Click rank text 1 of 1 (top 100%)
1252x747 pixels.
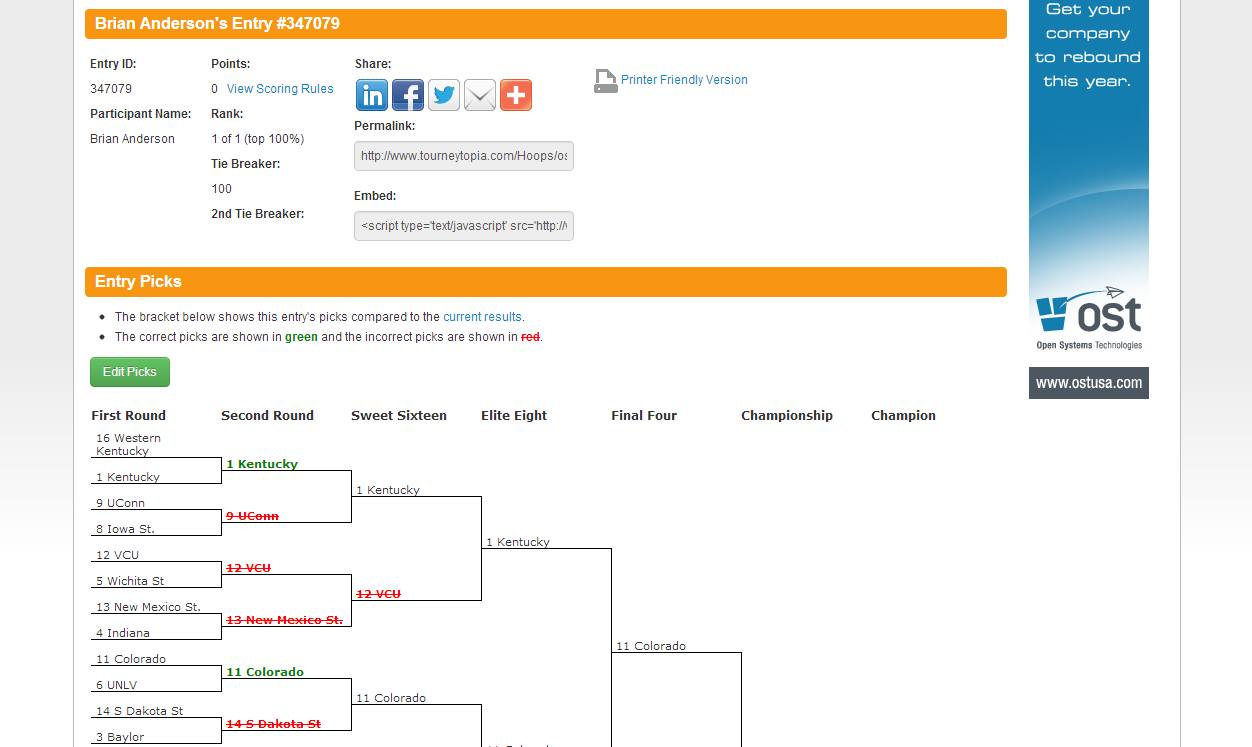pos(258,139)
